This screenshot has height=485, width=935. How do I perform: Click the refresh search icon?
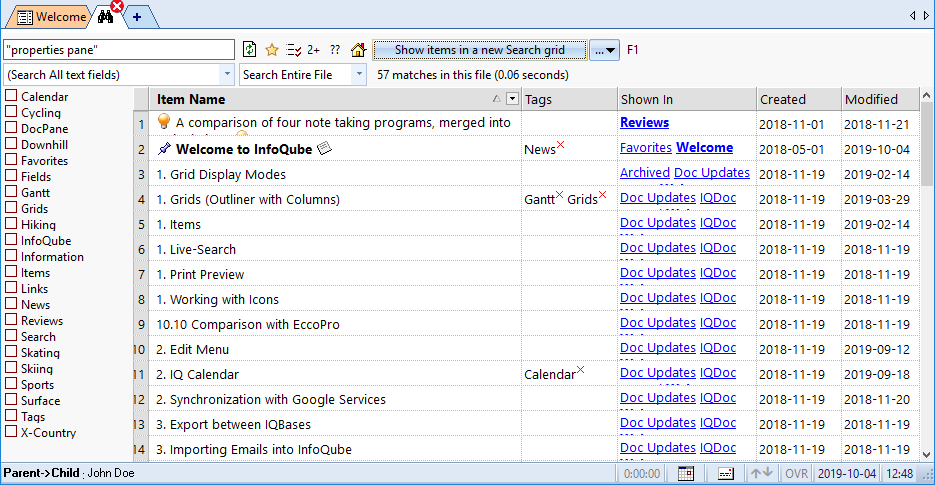pyautogui.click(x=249, y=50)
